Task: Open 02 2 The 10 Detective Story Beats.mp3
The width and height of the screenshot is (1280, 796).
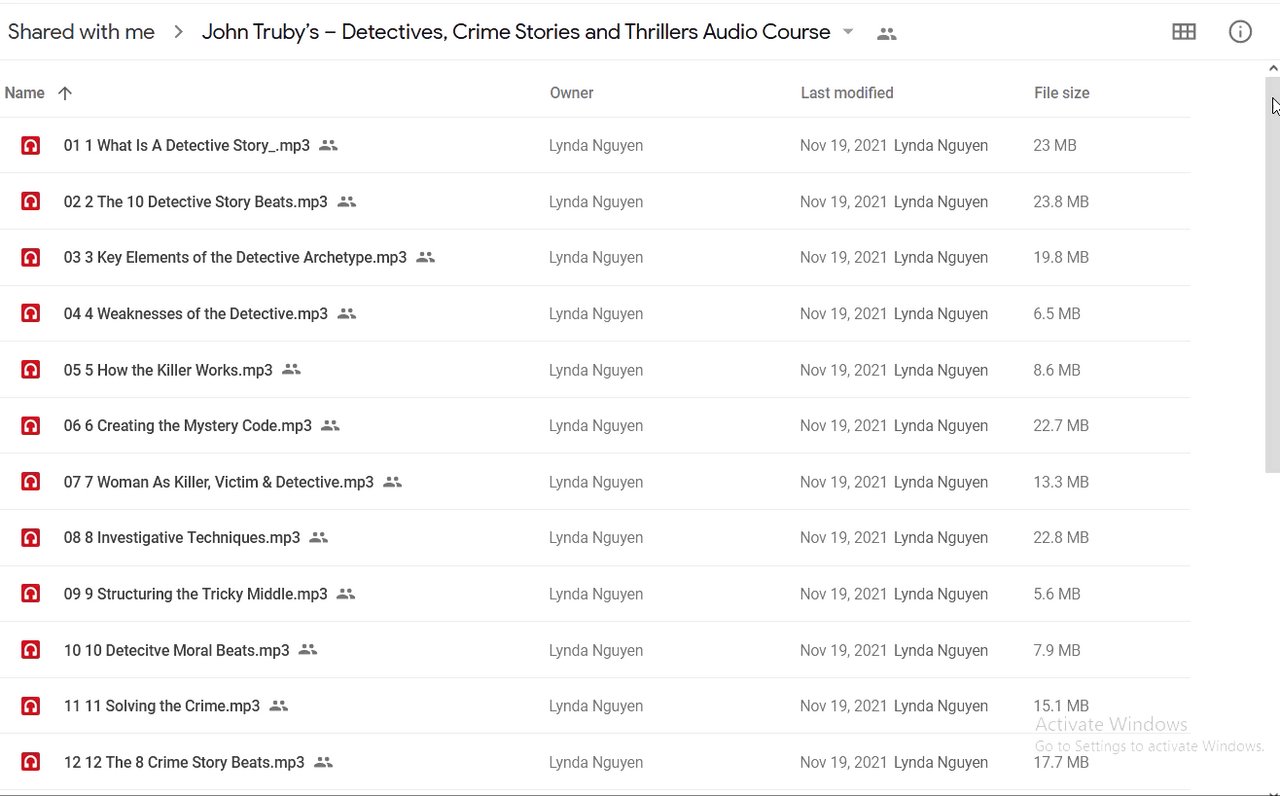Action: pos(195,202)
